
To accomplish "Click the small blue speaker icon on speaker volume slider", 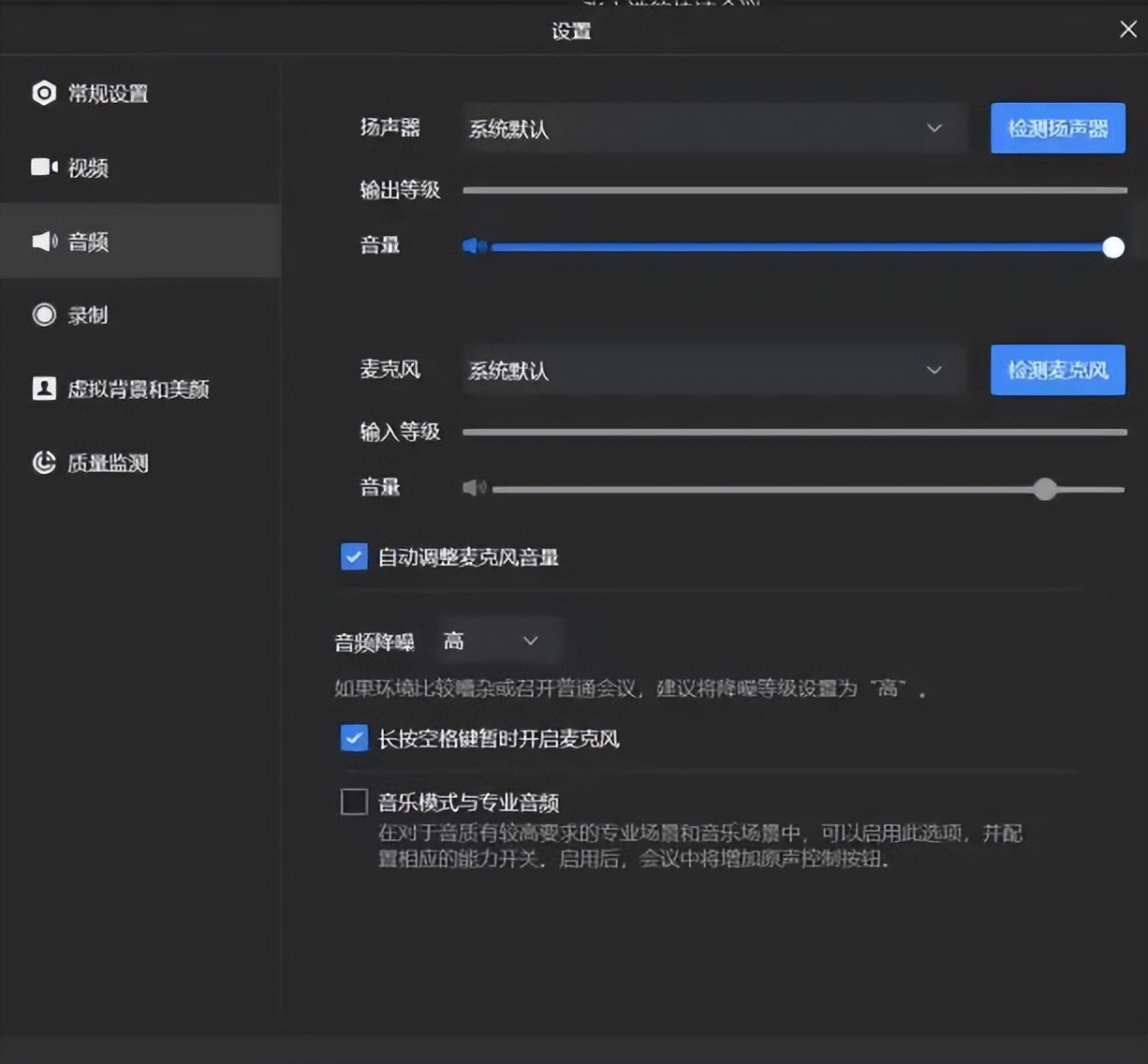I will click(x=474, y=245).
